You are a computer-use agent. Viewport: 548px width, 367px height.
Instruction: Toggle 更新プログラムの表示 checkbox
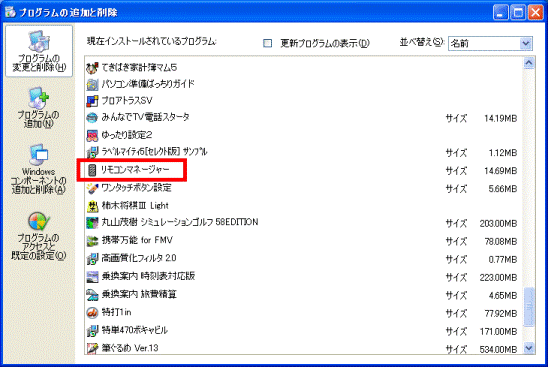point(267,43)
